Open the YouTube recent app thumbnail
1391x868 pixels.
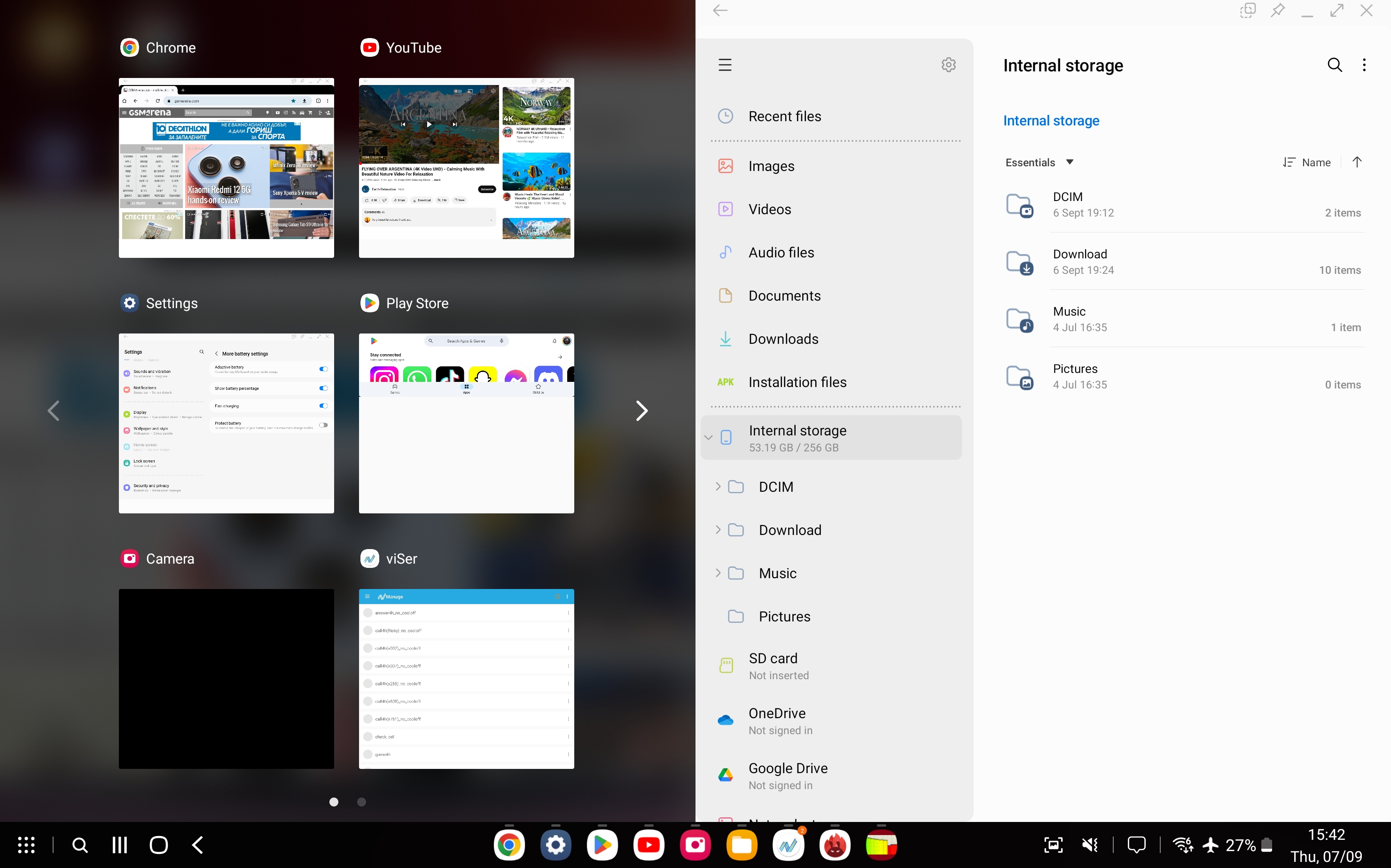tap(466, 168)
